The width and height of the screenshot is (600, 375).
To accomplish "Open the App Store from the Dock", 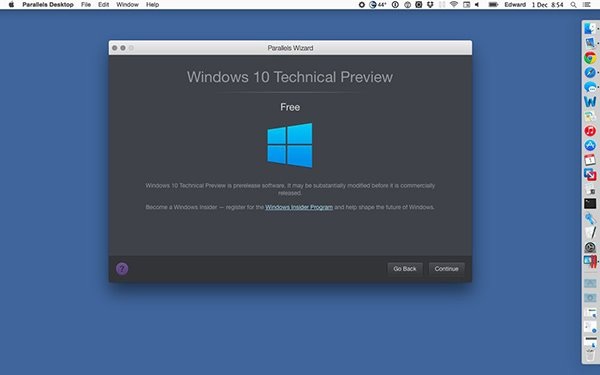I will tap(590, 145).
